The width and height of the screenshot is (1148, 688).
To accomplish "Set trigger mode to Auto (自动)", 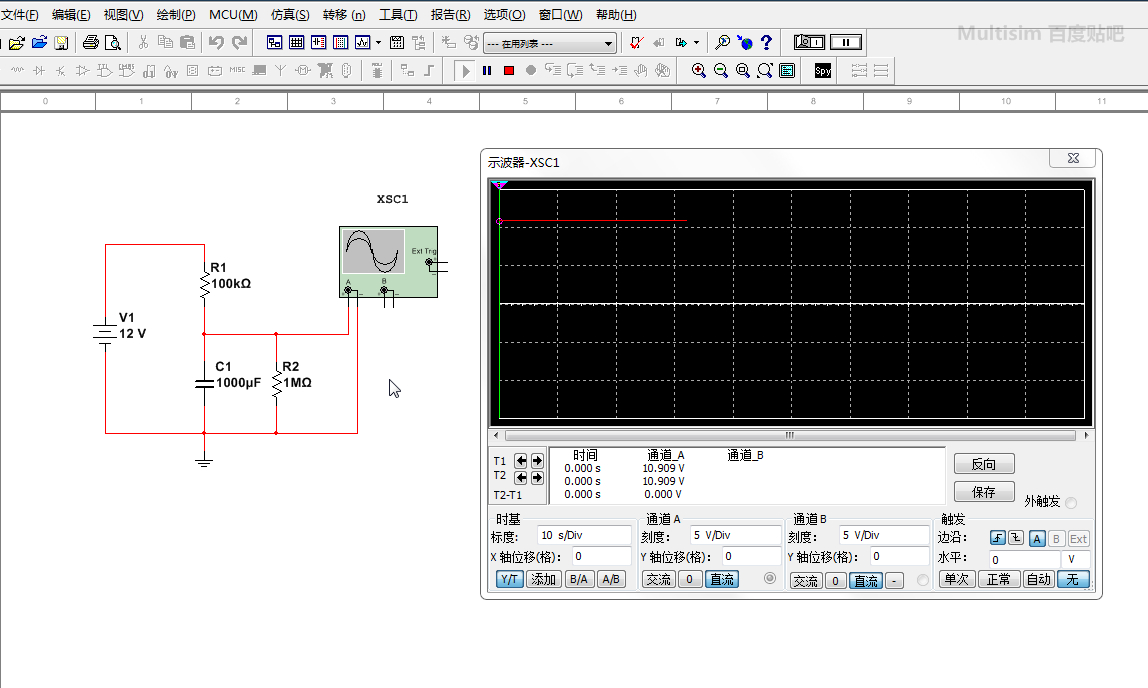I will coord(1038,580).
